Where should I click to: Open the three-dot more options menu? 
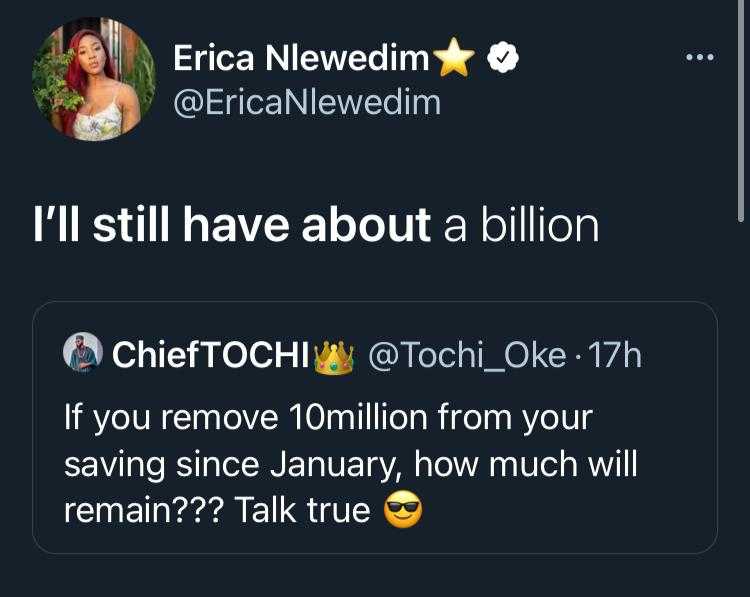[x=699, y=57]
